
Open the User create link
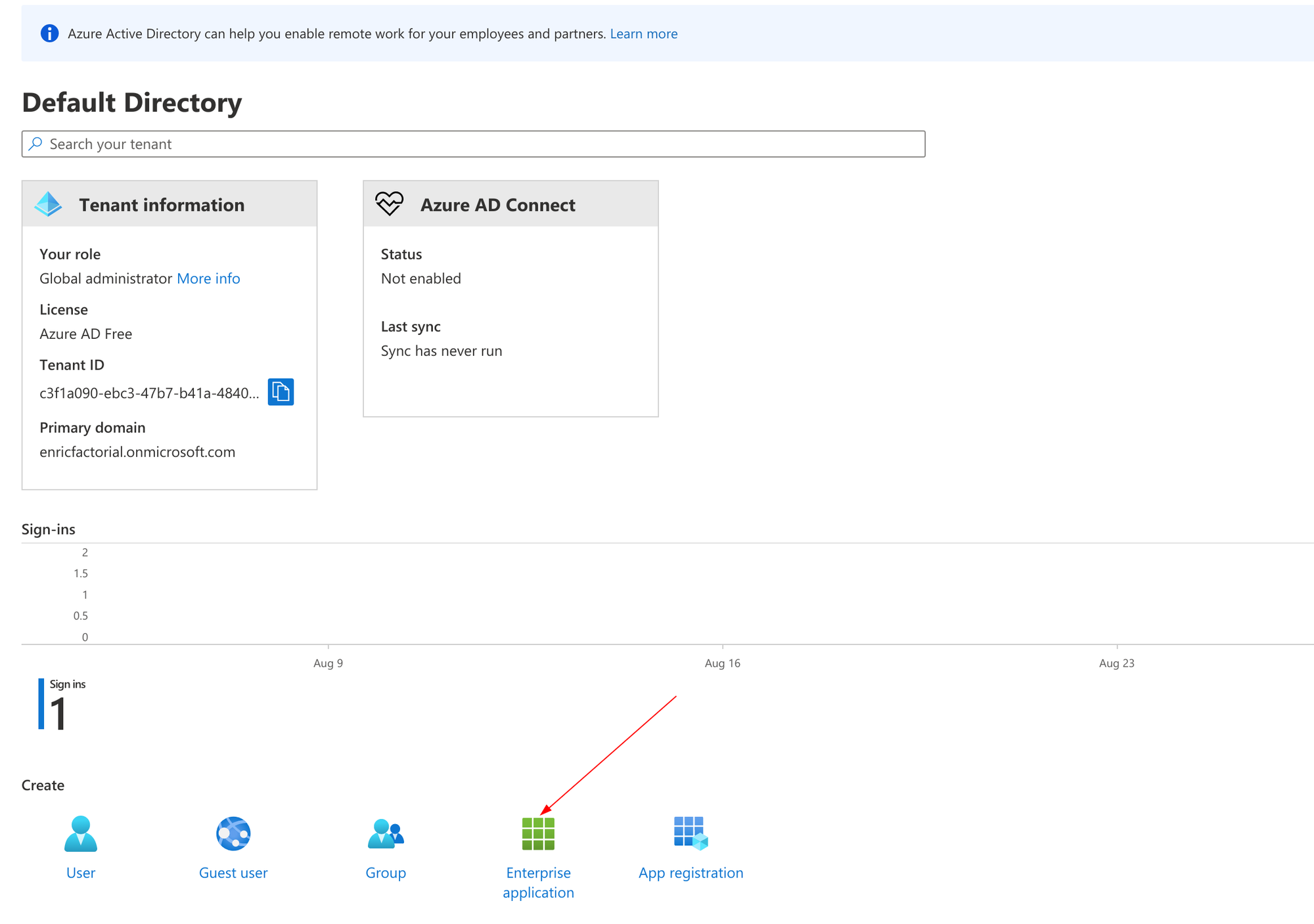click(x=81, y=873)
